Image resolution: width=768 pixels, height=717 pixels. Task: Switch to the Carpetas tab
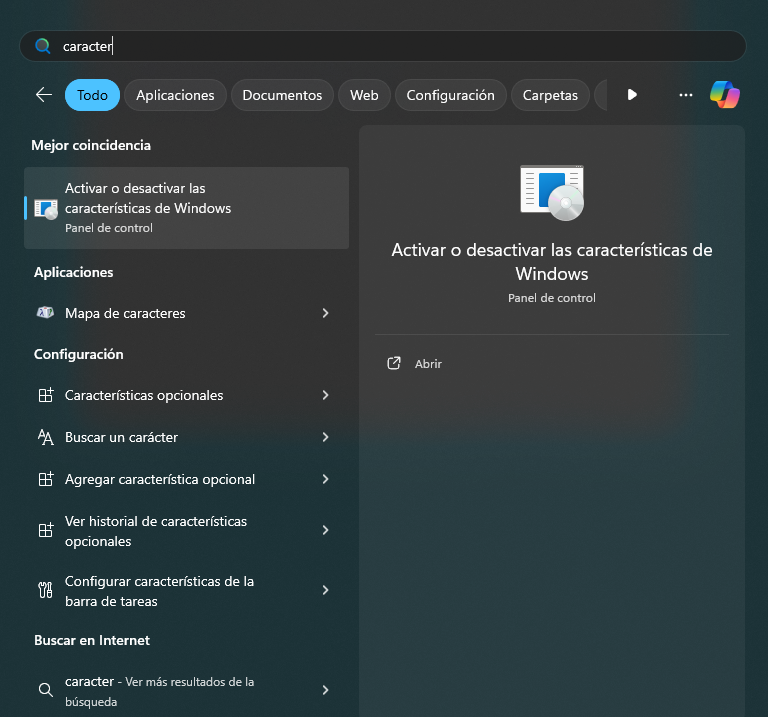[550, 95]
